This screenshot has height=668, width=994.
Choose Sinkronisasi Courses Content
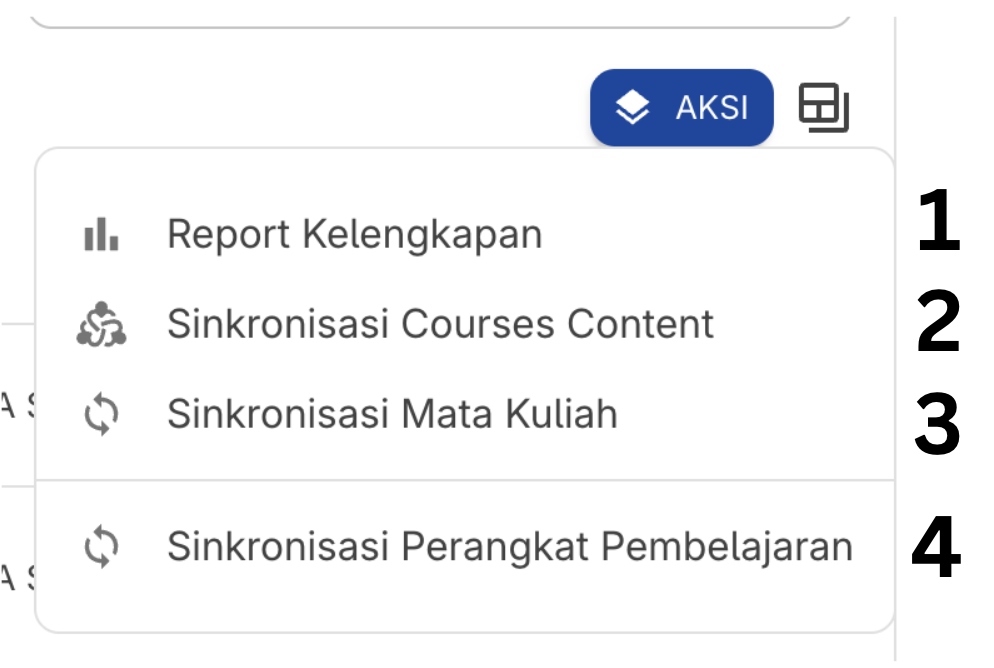pos(465,324)
